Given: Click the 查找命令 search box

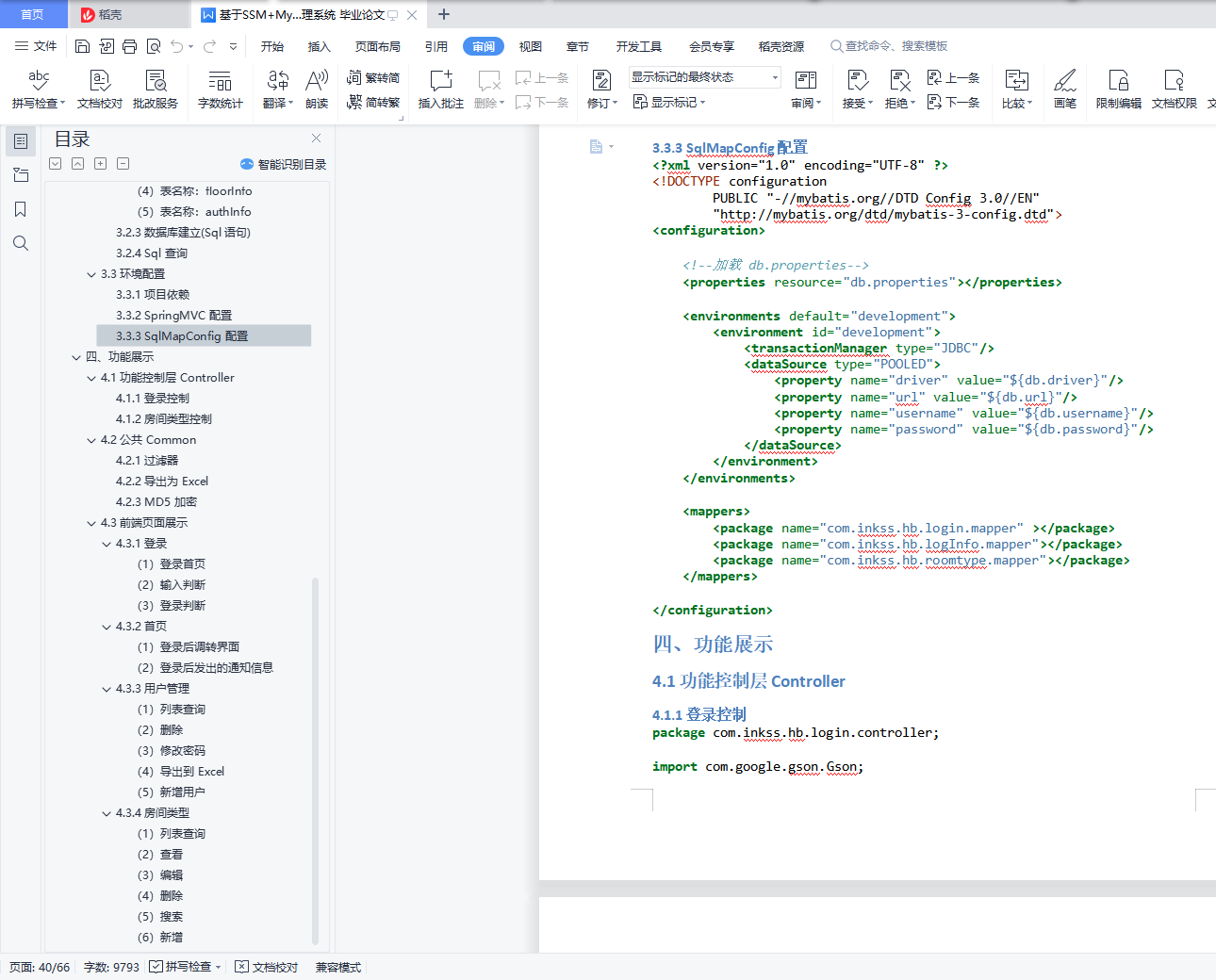Looking at the screenshot, I should pyautogui.click(x=888, y=46).
